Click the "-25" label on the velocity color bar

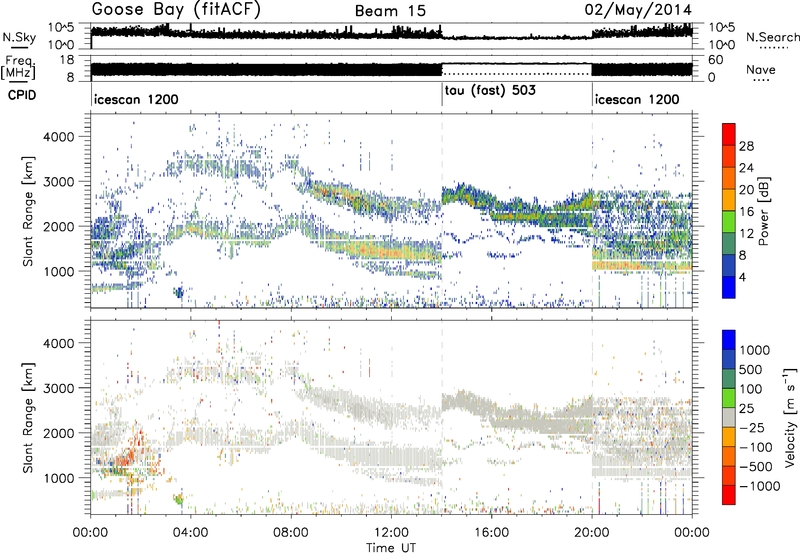click(753, 427)
